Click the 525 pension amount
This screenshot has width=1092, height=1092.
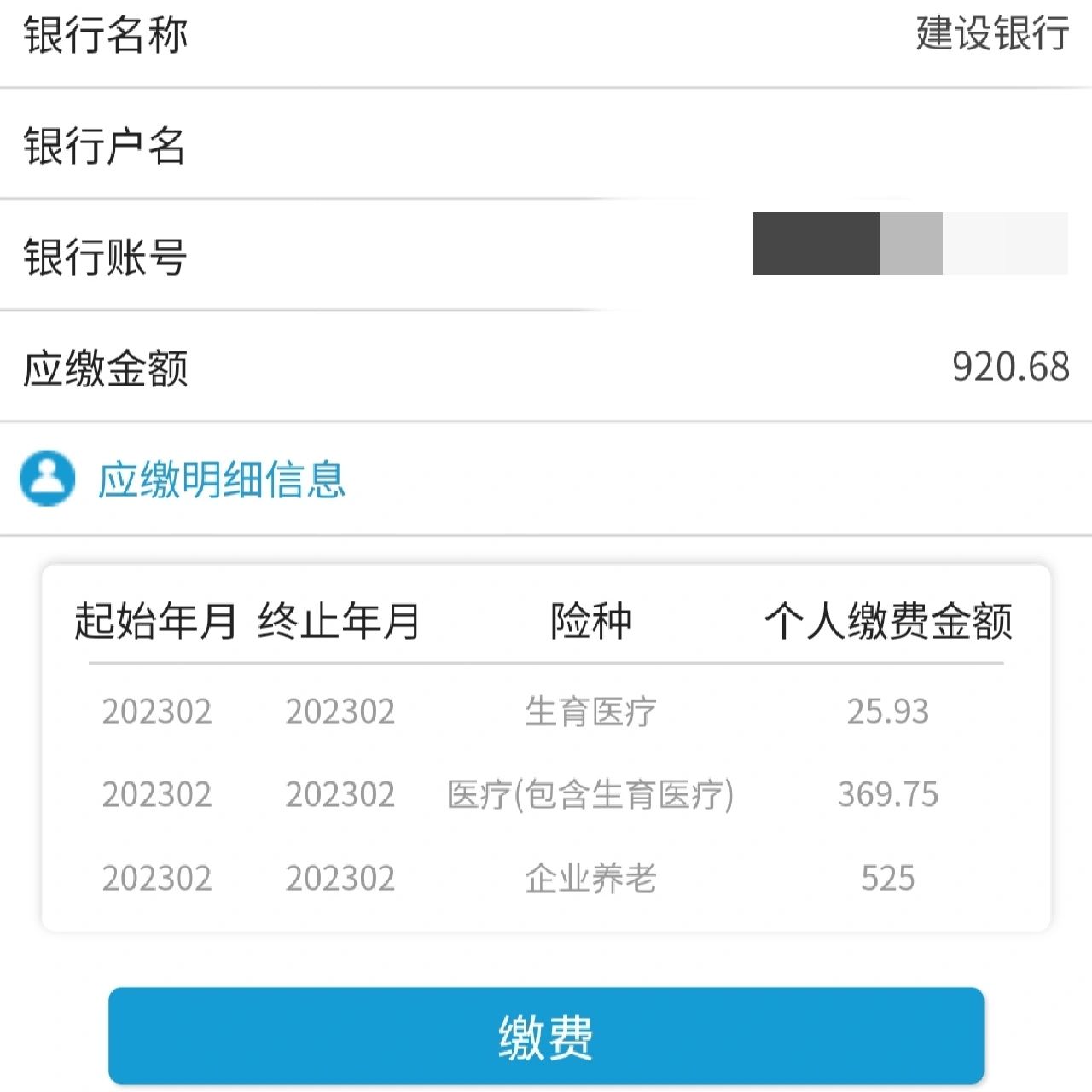(888, 878)
